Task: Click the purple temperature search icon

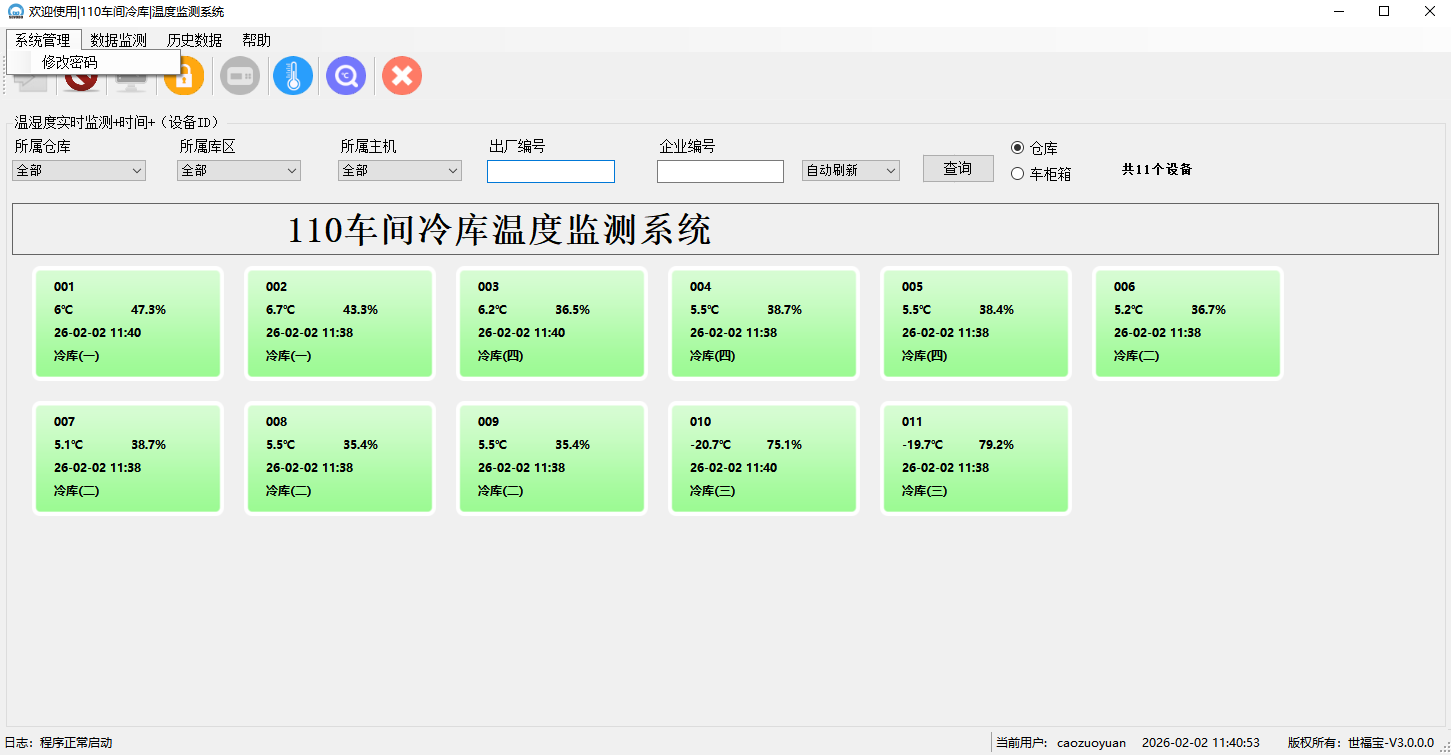Action: 346,76
